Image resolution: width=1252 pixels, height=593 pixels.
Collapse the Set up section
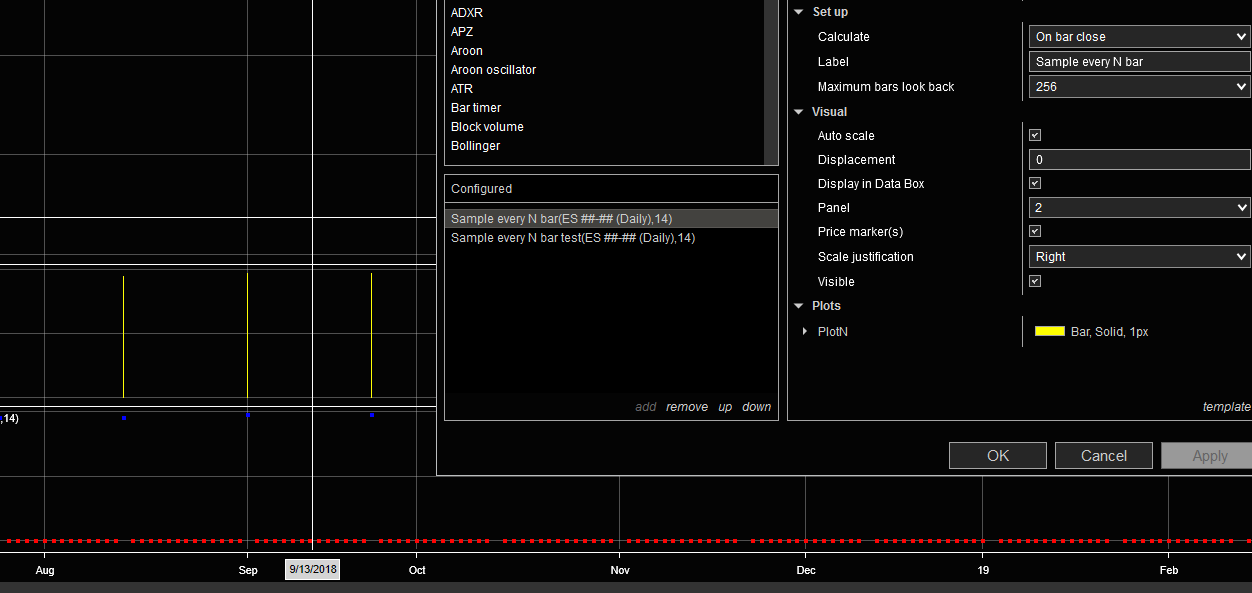799,12
